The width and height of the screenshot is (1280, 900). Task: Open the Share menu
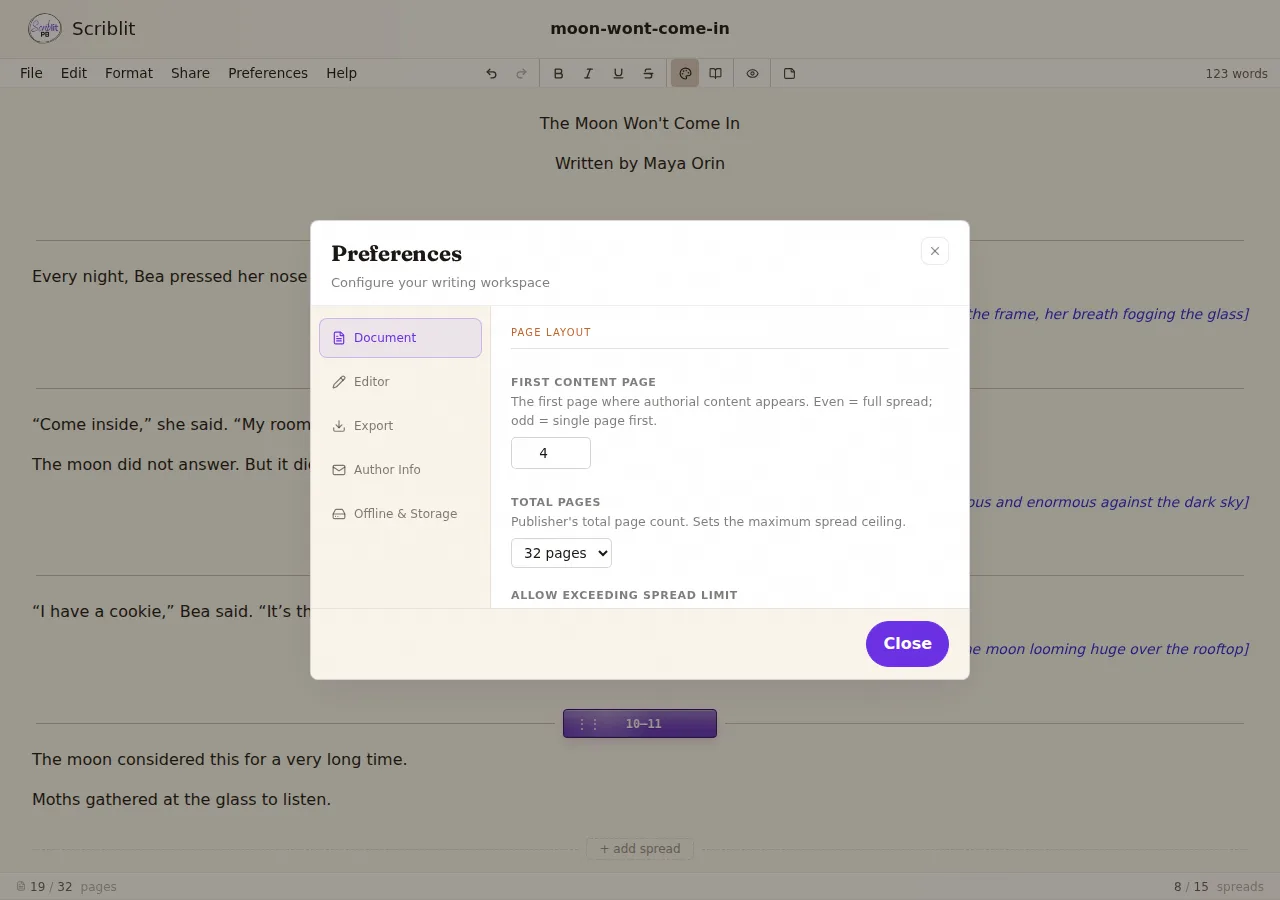coord(190,73)
